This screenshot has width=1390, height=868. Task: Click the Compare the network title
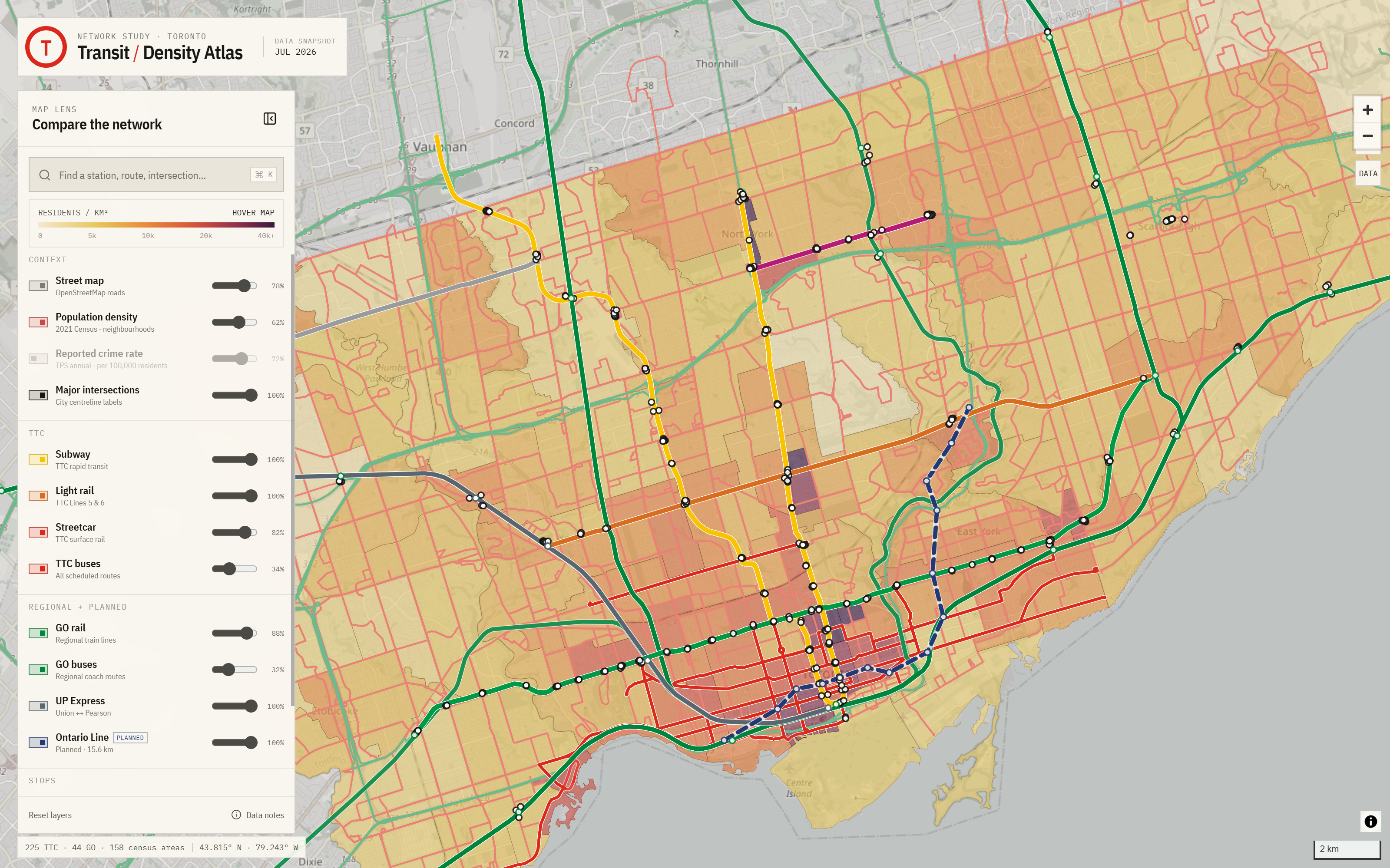tap(97, 125)
